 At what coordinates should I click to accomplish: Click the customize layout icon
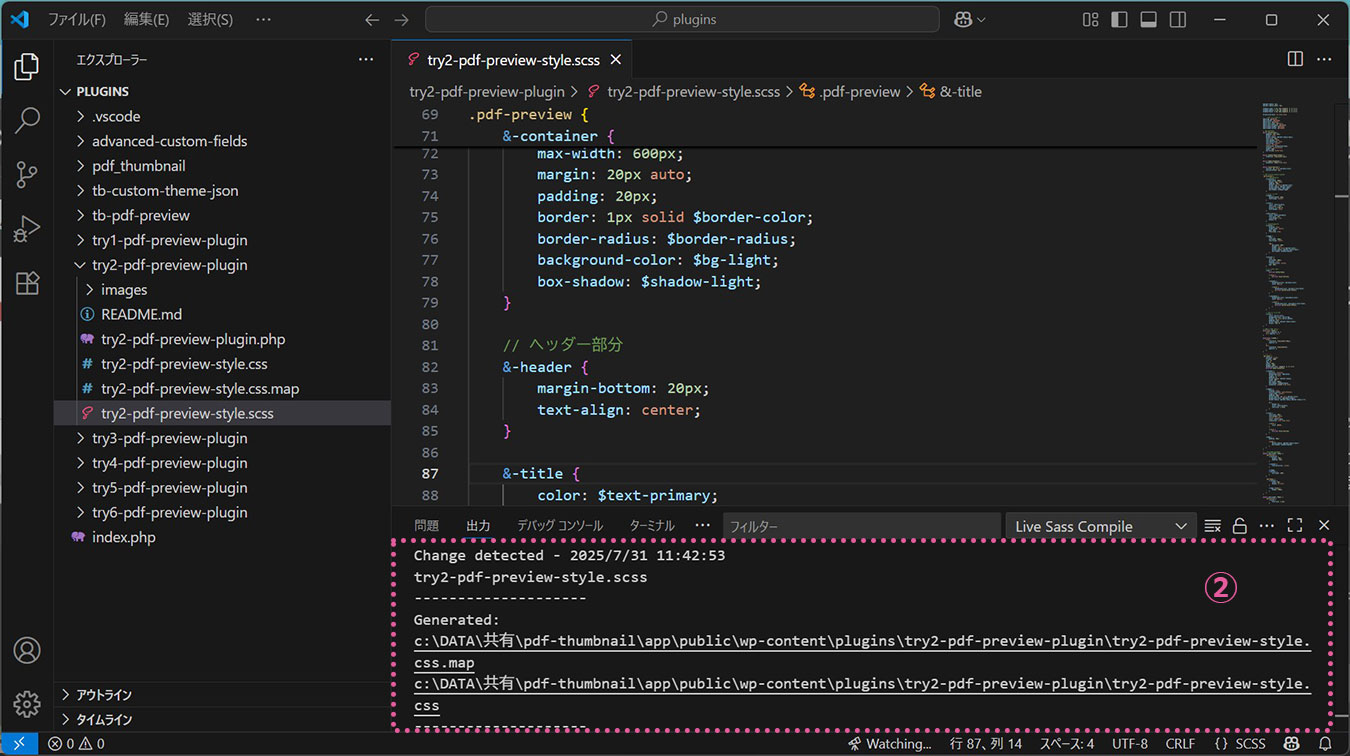point(1090,19)
